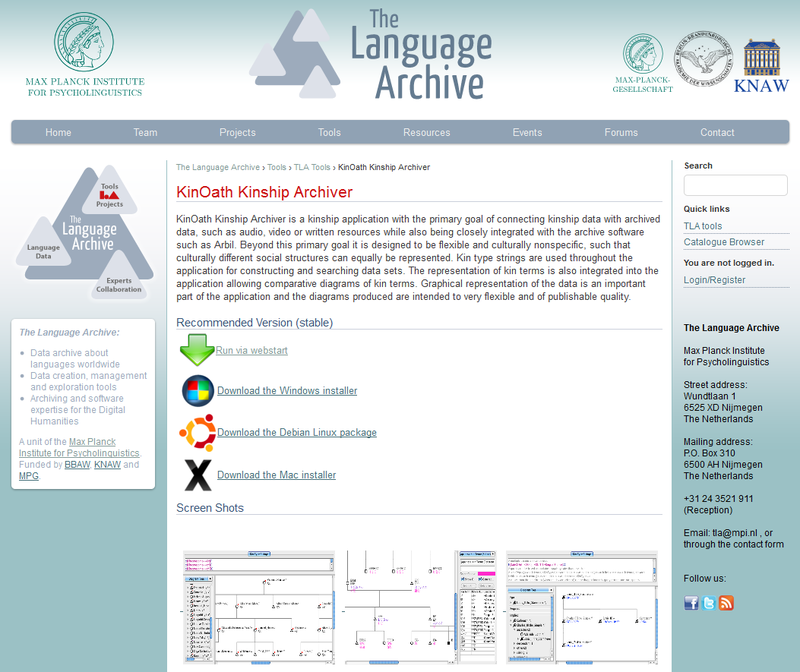Open the Tools menu item
Screen dimensions: 800x672
(329, 132)
